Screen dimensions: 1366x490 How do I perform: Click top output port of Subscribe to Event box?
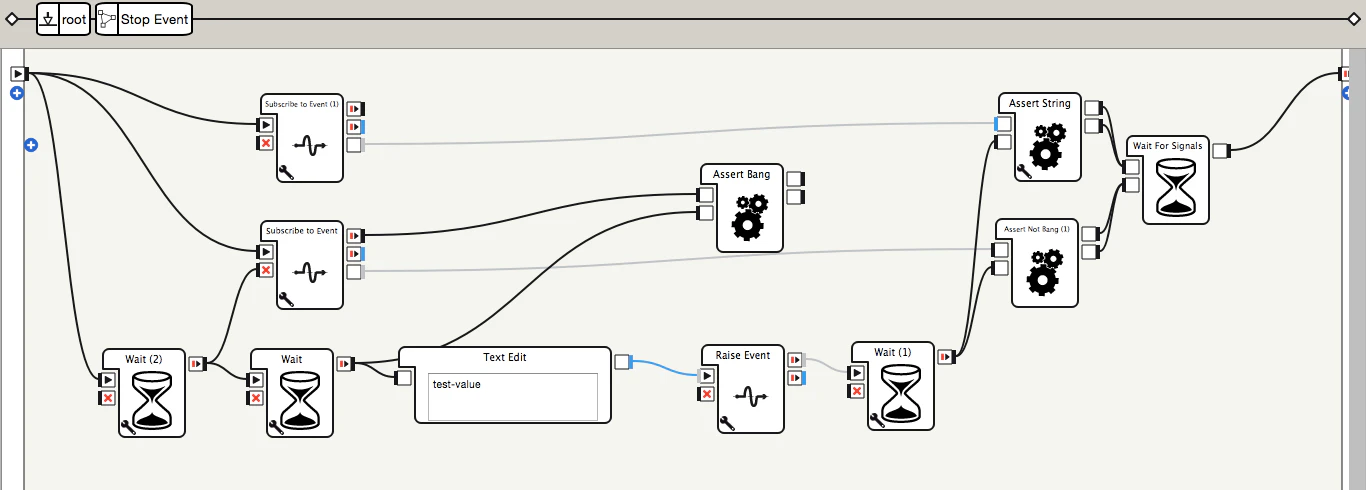tap(355, 235)
